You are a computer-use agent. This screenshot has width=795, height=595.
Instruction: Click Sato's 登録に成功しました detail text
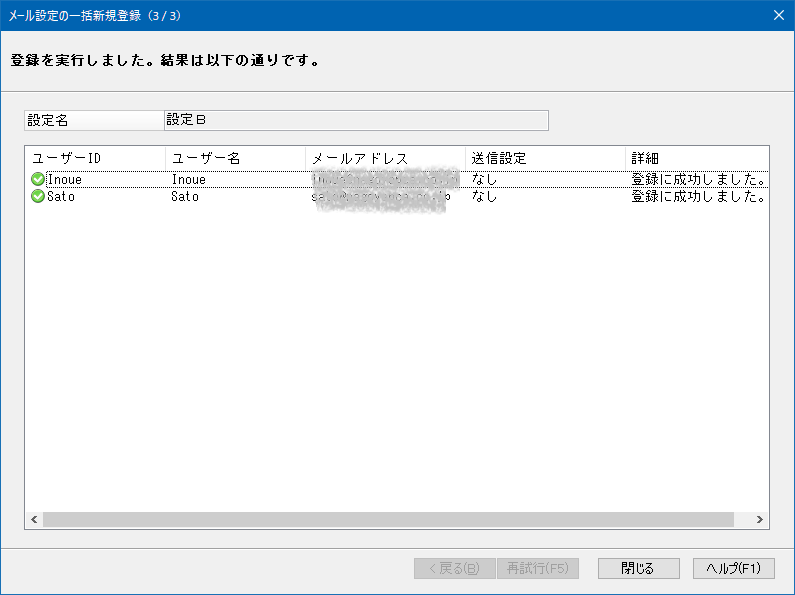tap(698, 196)
